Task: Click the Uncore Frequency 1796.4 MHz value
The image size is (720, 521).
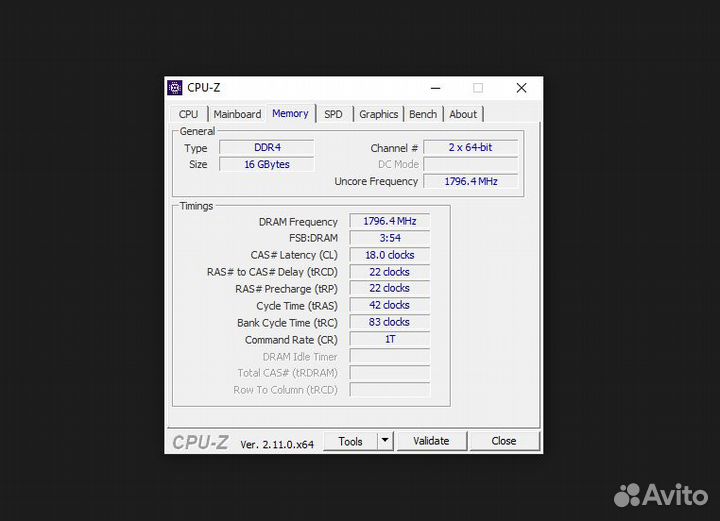Action: click(471, 181)
